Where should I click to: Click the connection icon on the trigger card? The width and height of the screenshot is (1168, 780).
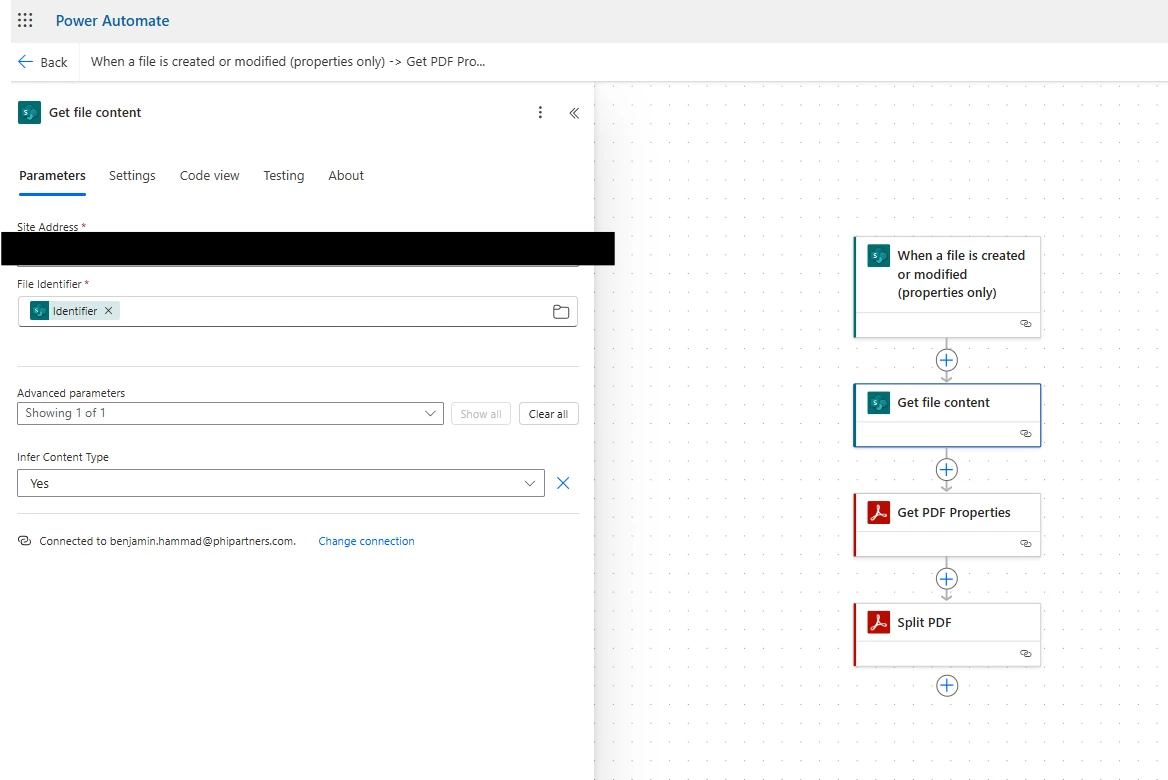[1026, 323]
